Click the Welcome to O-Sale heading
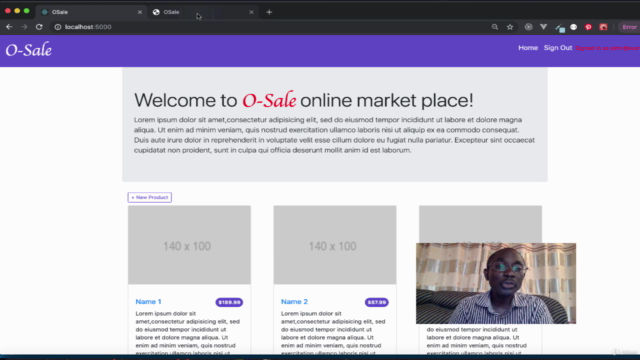This screenshot has height=360, width=640. (x=304, y=100)
